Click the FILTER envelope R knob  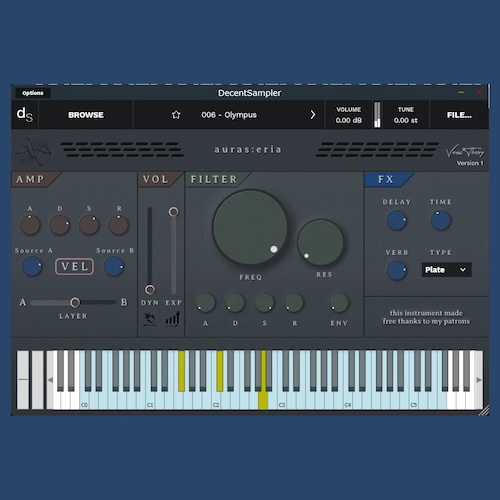click(294, 303)
